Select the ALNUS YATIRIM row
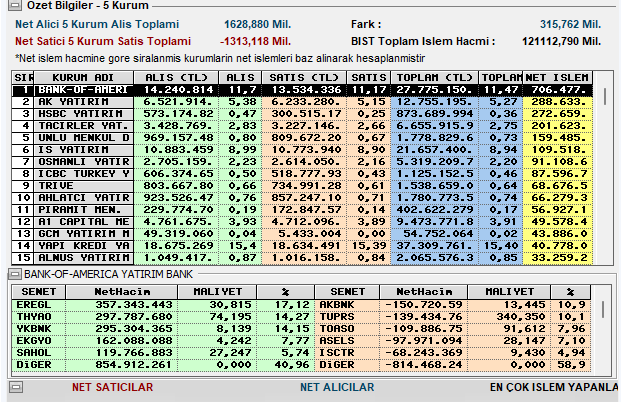This screenshot has width=621, height=402. pos(302,257)
